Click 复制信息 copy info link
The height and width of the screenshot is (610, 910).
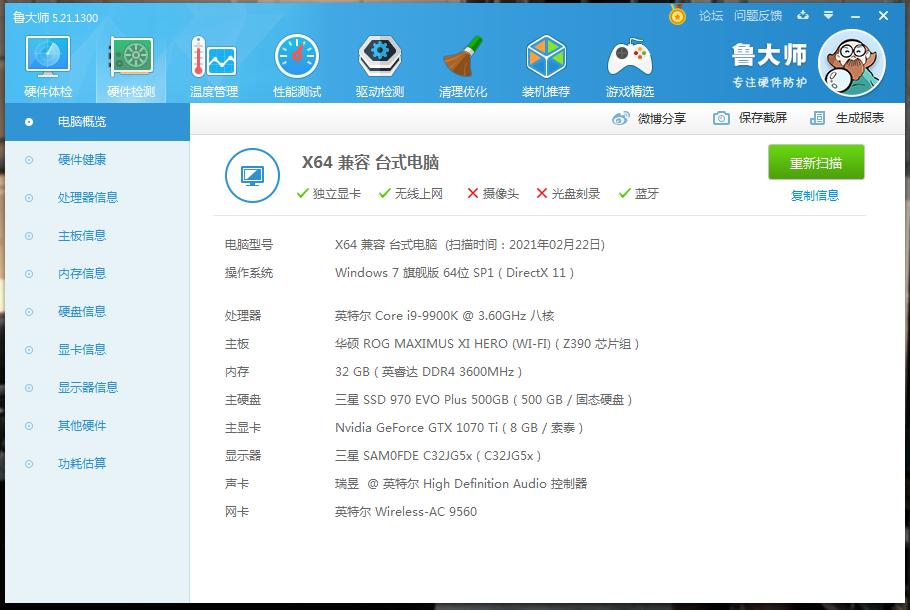(815, 196)
